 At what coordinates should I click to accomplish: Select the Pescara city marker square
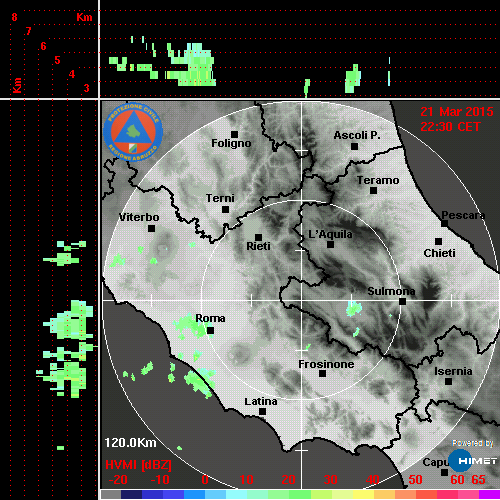(x=445, y=223)
